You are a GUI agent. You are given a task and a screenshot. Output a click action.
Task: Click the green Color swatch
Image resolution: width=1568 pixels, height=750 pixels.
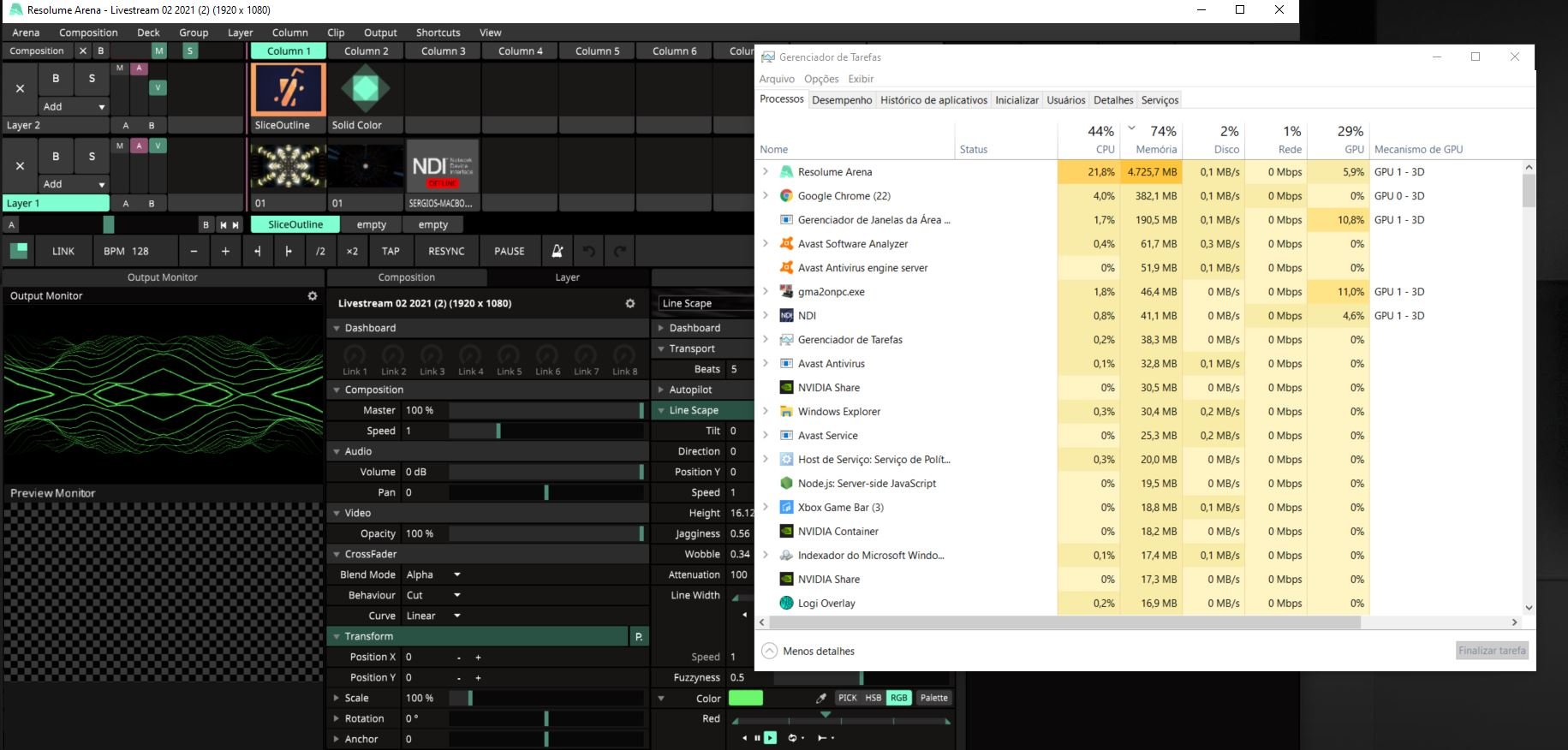[x=745, y=698]
